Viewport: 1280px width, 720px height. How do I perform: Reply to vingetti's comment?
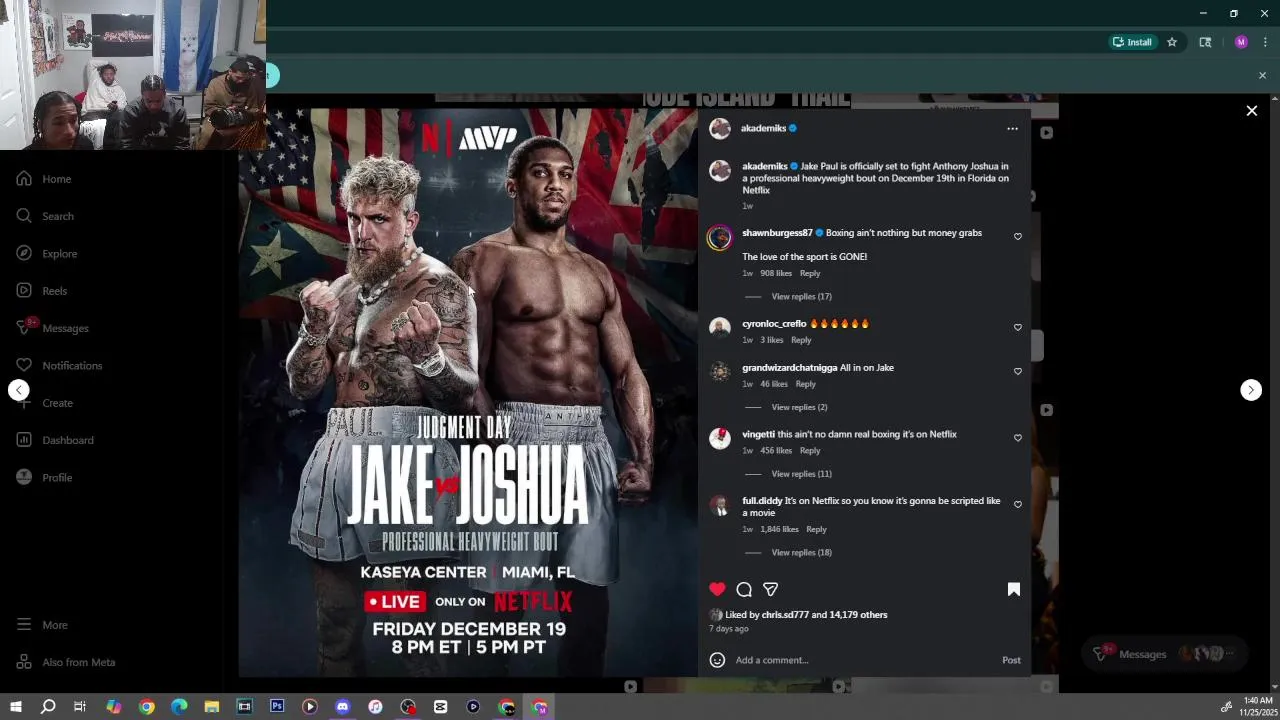click(x=810, y=451)
